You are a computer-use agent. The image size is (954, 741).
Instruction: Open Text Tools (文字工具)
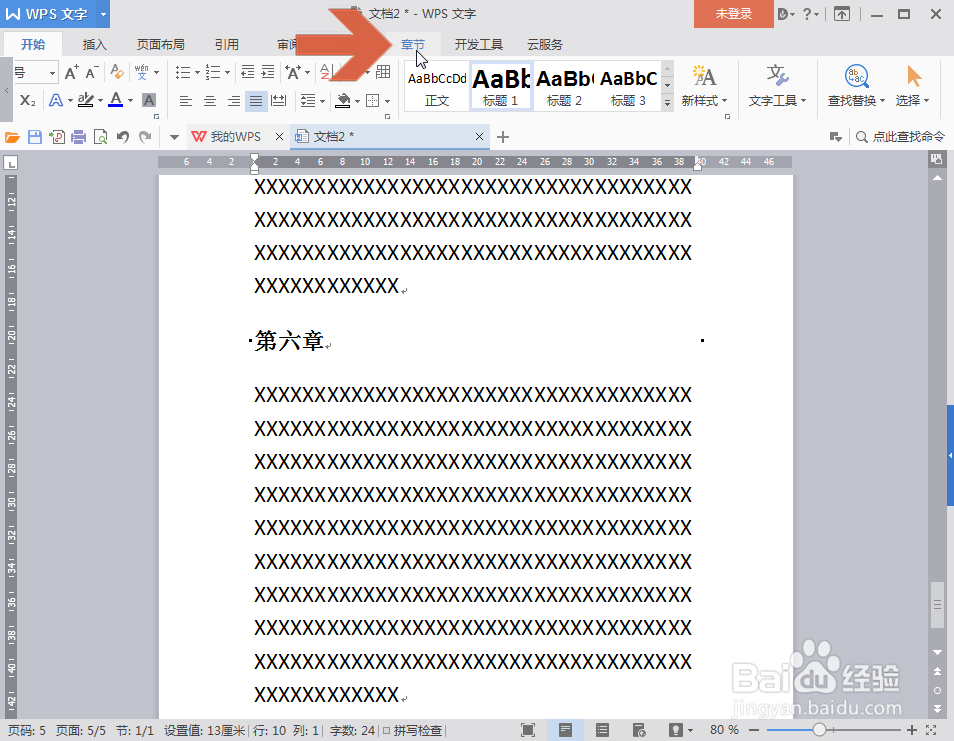pyautogui.click(x=777, y=86)
